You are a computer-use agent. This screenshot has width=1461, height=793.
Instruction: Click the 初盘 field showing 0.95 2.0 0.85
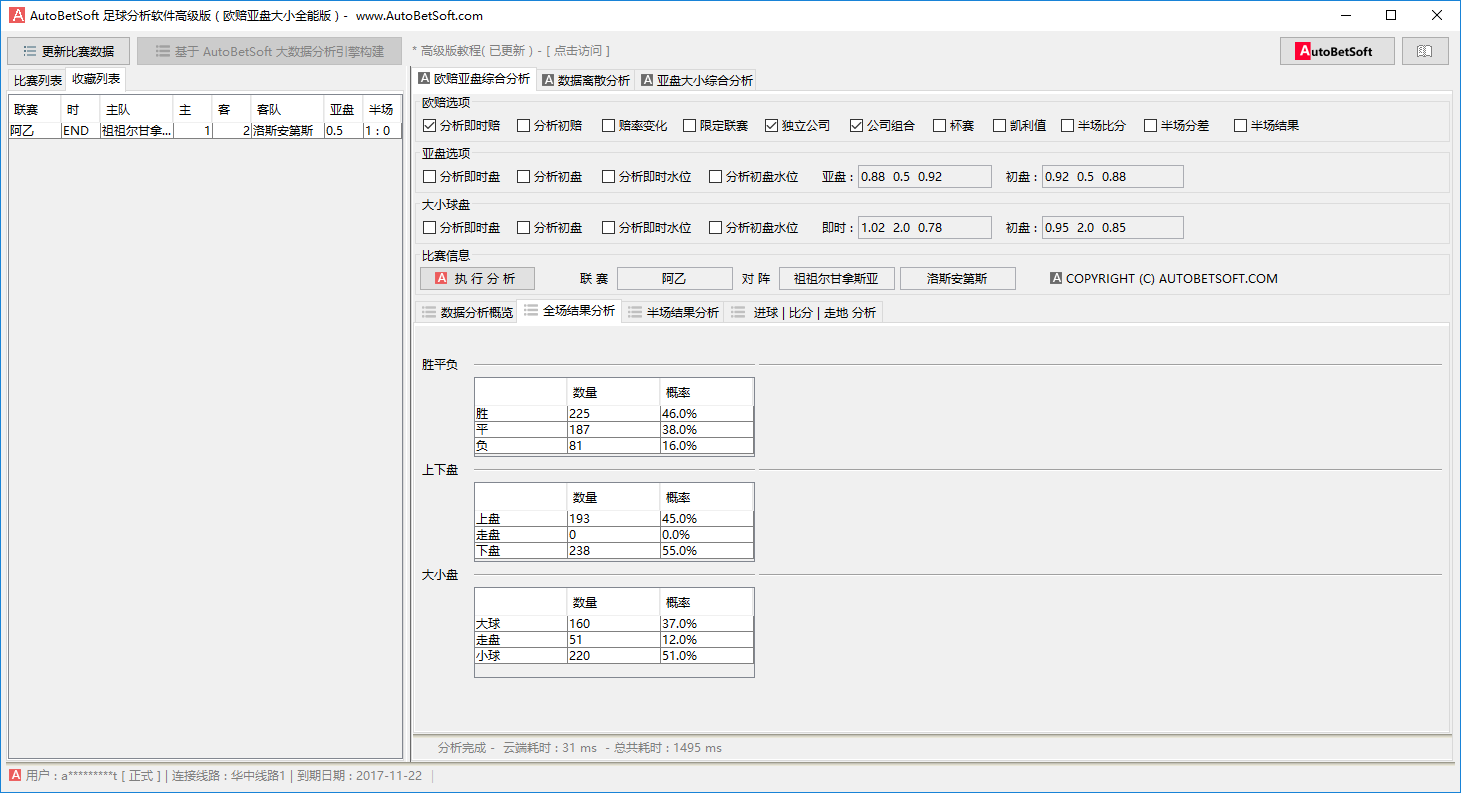click(1112, 228)
